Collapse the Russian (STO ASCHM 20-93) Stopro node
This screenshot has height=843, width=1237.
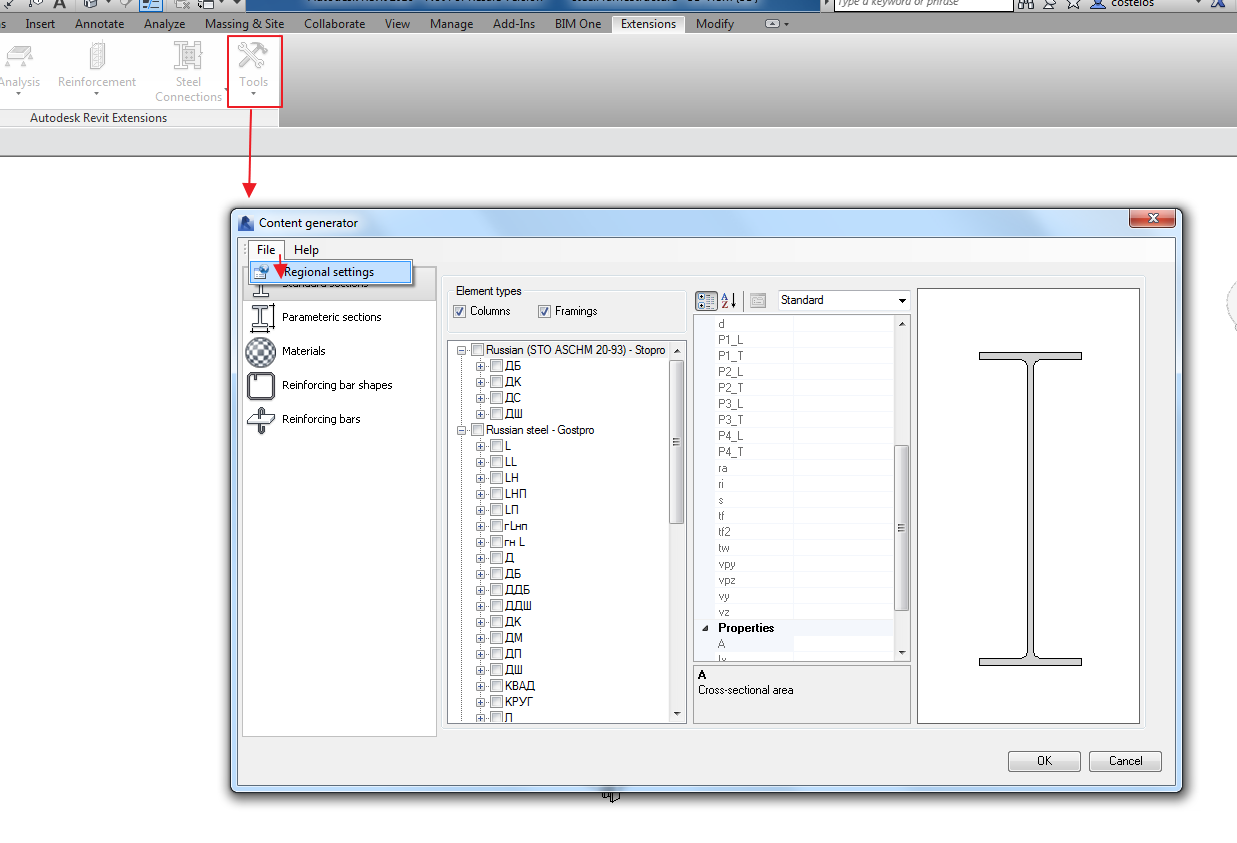coord(462,350)
